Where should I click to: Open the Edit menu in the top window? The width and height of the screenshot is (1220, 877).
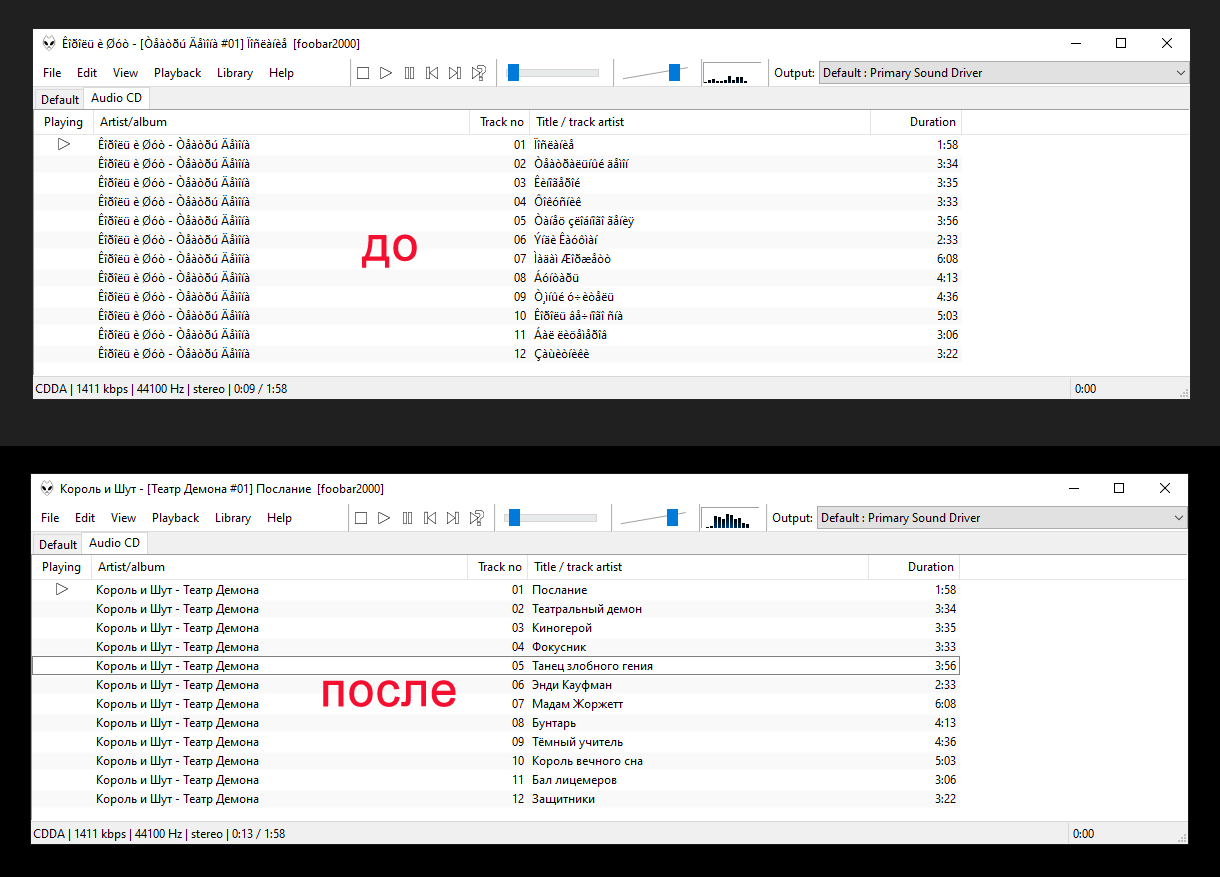(87, 73)
